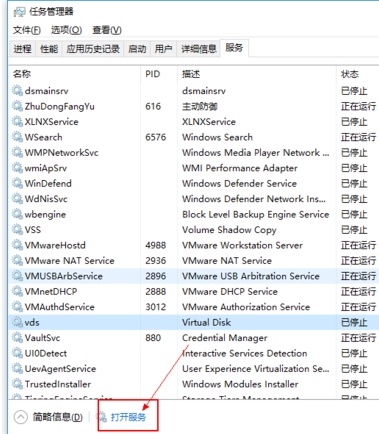Click Interactive Services Detection description

pos(245,353)
